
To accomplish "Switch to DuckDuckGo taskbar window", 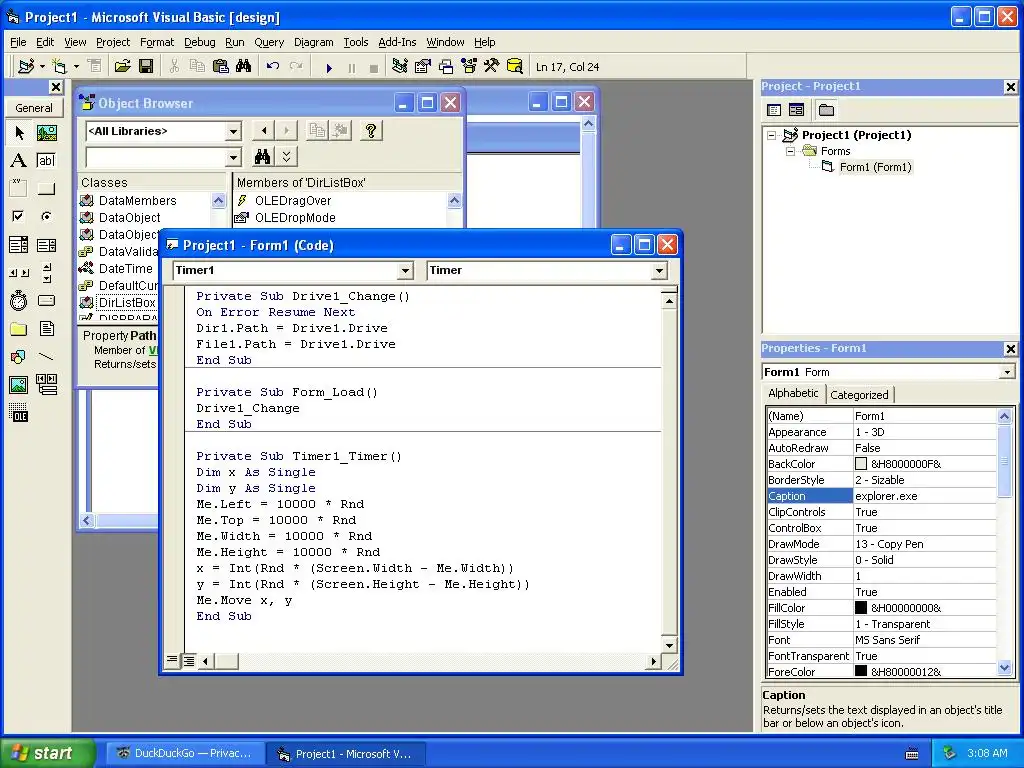I will (185, 753).
